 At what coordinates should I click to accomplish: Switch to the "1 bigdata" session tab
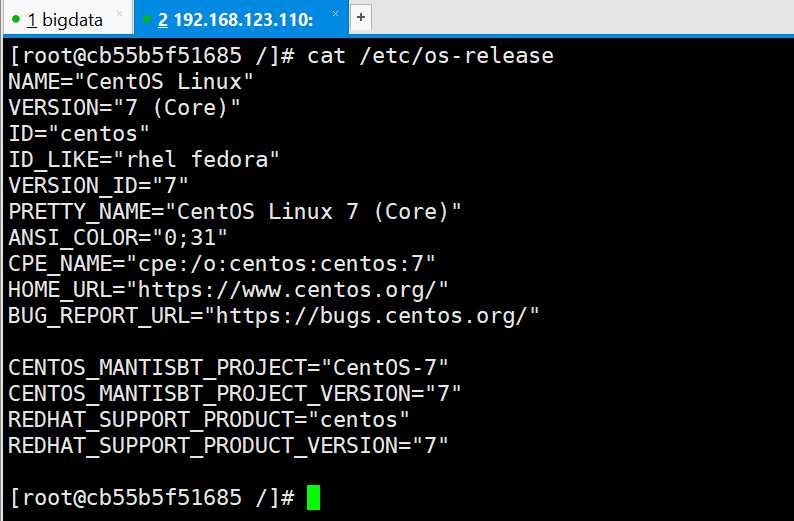point(68,18)
